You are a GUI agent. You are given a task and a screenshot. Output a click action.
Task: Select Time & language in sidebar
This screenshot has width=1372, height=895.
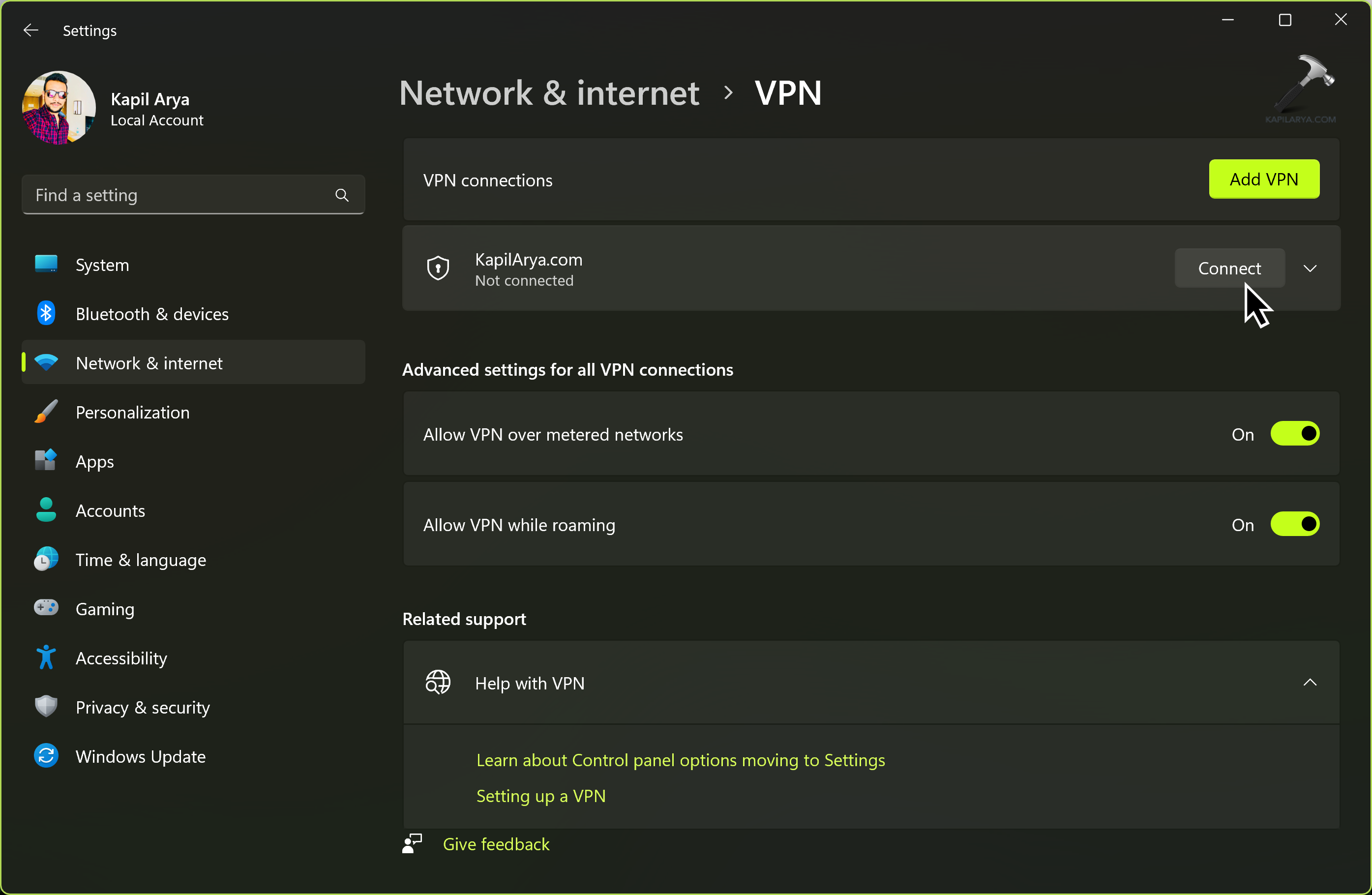tap(141, 560)
